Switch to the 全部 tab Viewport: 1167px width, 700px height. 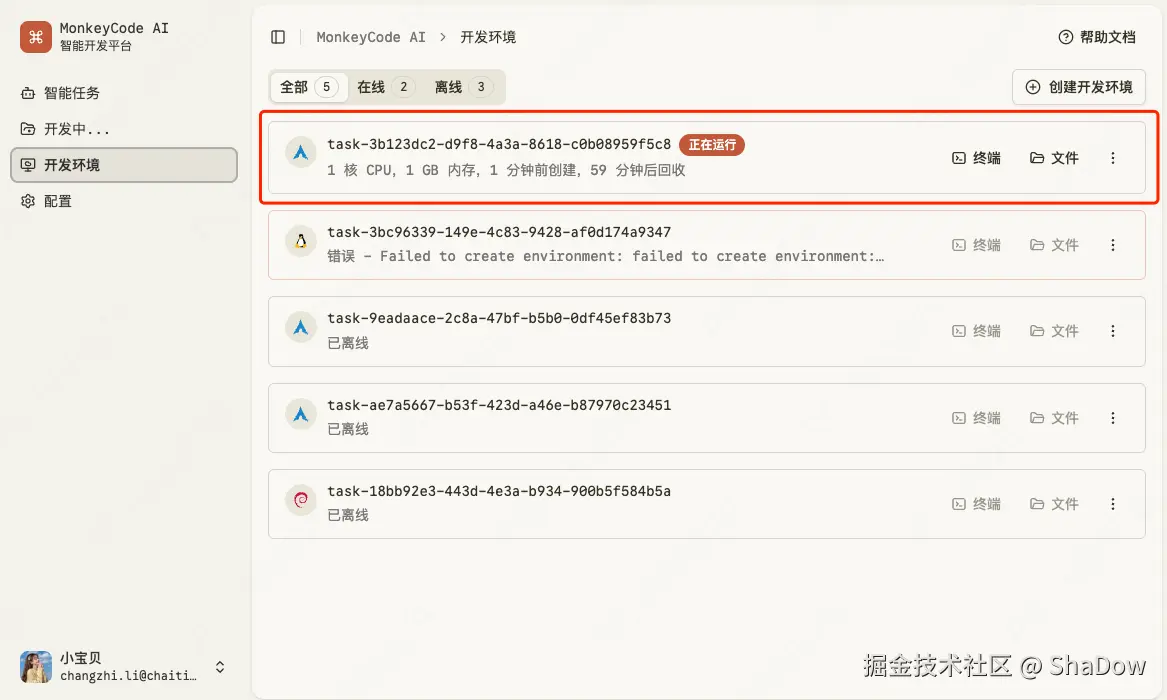pyautogui.click(x=308, y=87)
